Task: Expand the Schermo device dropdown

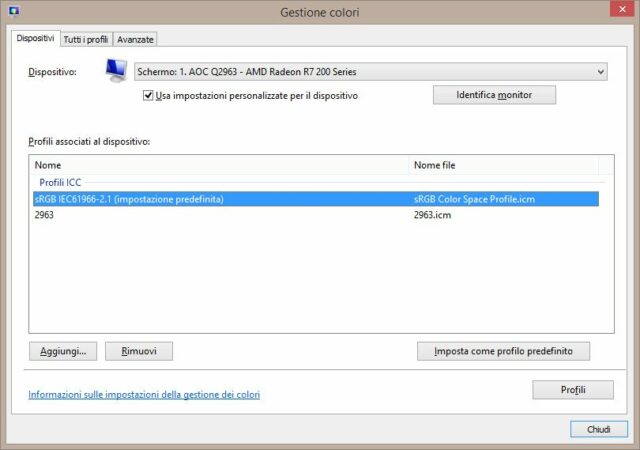Action: 370,72
